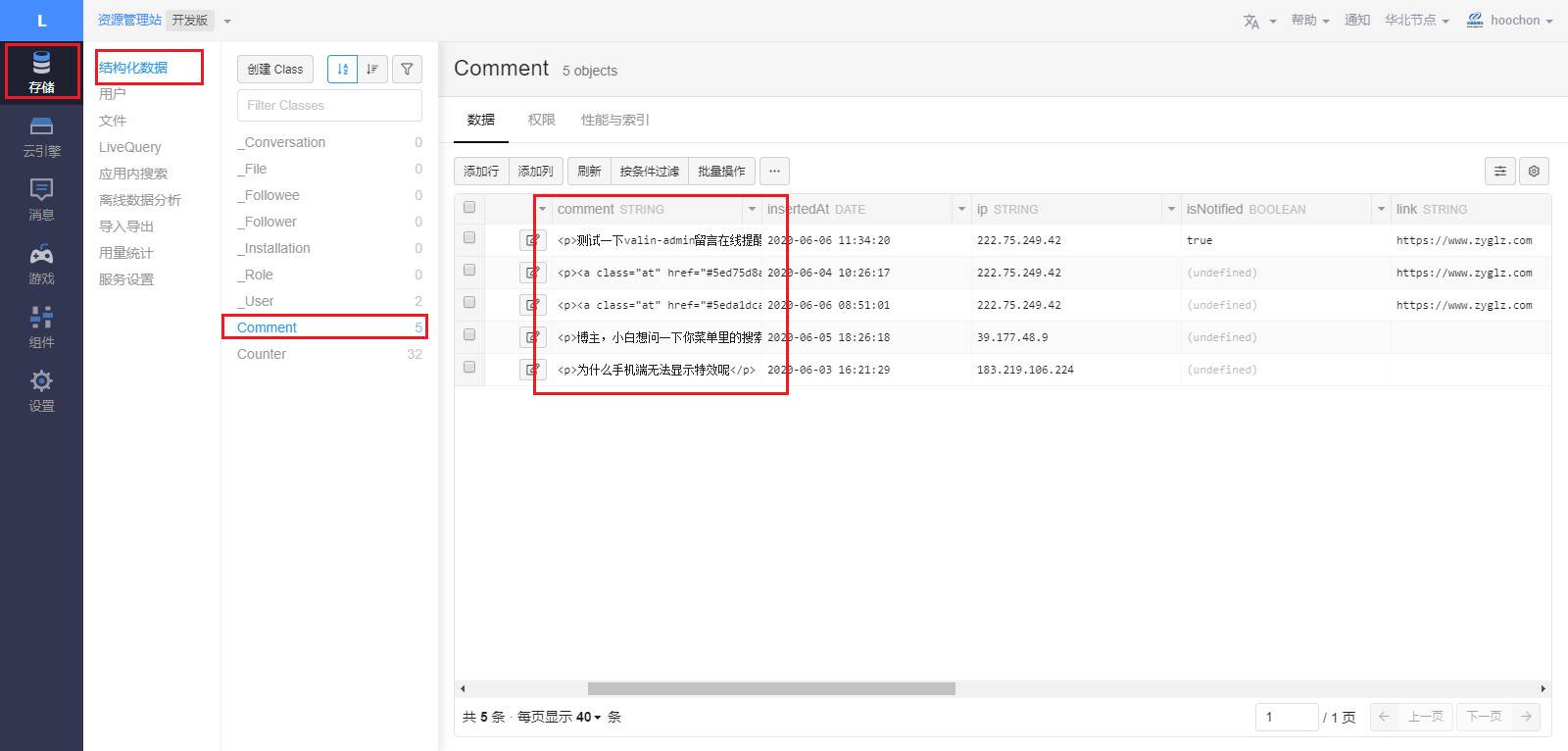
Task: Open the per-page count 40 dropdown
Action: (588, 717)
